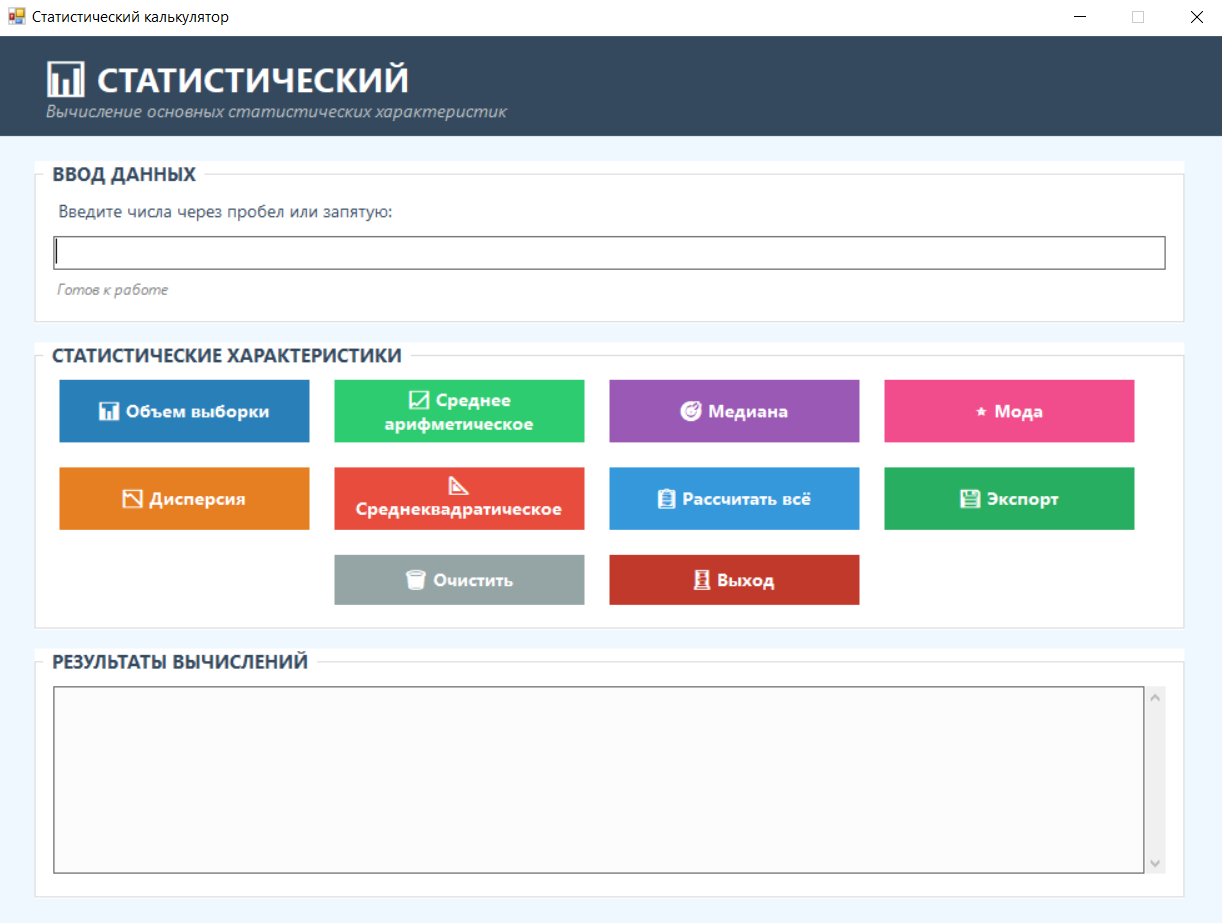Click the Очистить button

(459, 580)
